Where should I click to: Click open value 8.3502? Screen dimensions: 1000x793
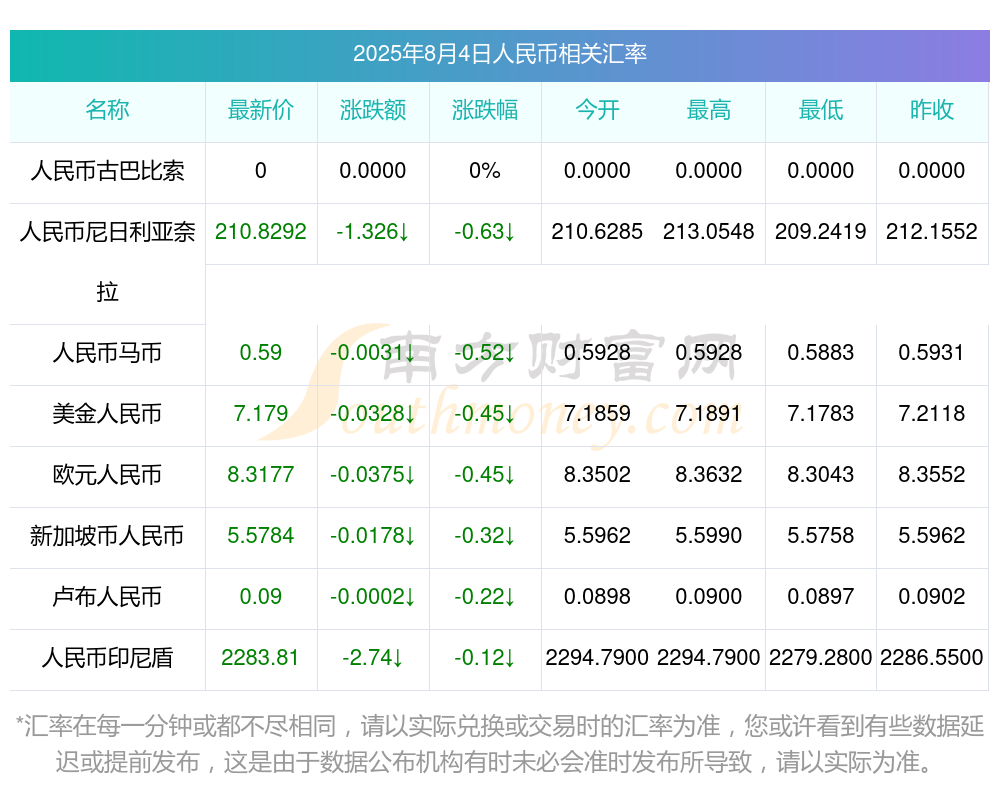[x=597, y=475]
